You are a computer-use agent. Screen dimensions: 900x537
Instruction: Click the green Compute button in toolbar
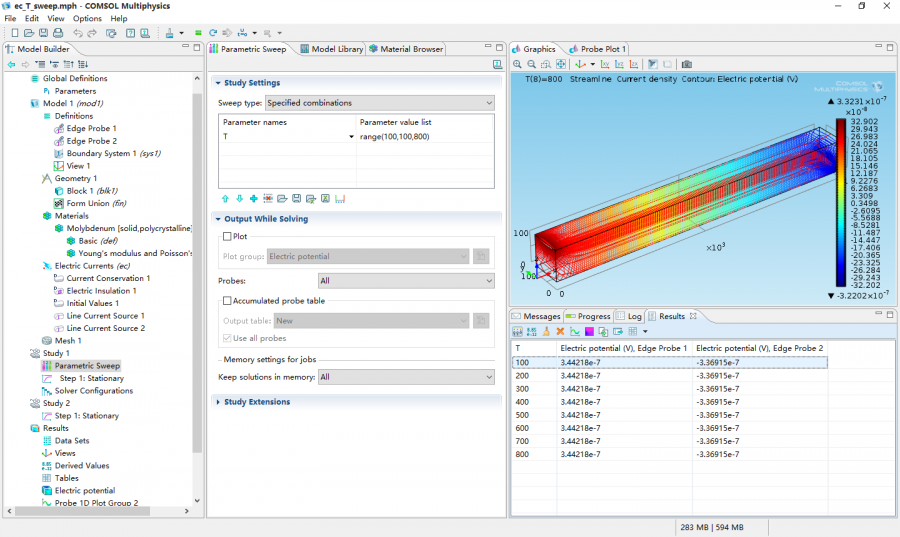pos(198,33)
